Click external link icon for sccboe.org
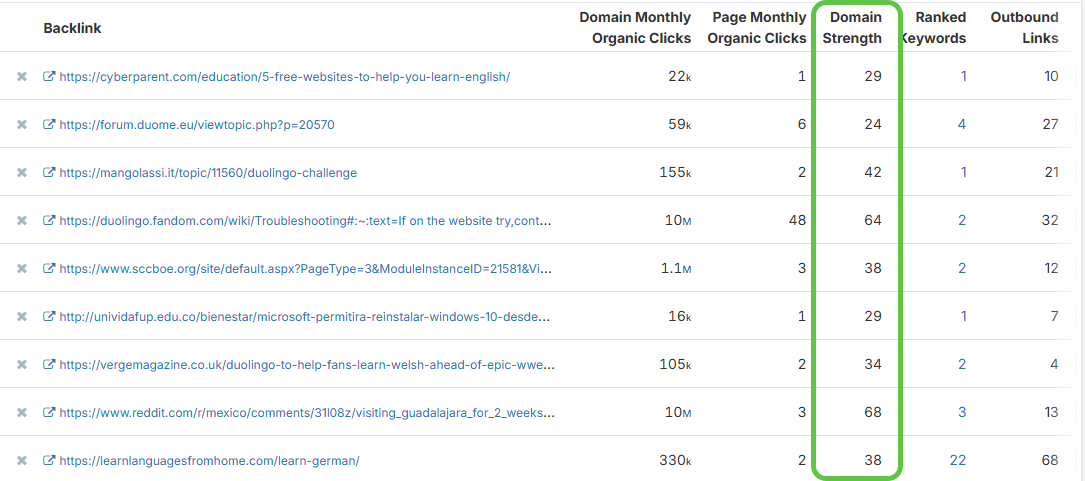Screen dimensions: 1085x481 pos(49,268)
